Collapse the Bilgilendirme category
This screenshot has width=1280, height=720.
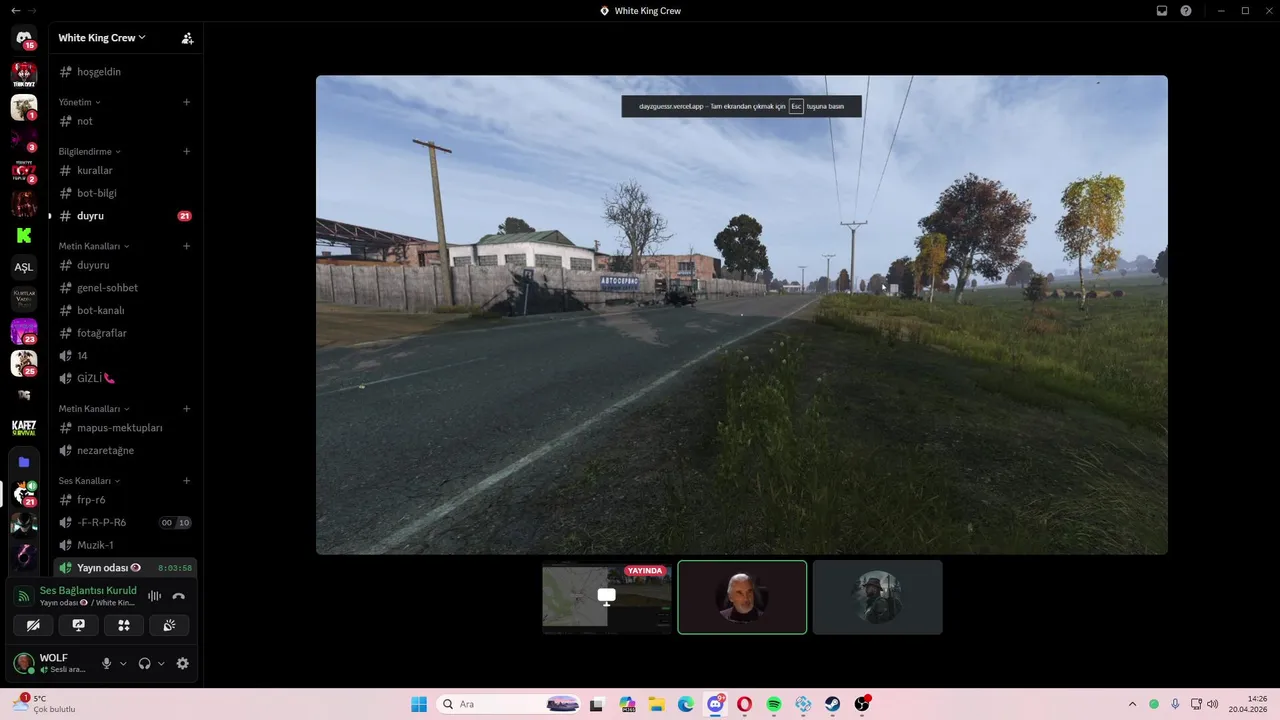point(89,152)
